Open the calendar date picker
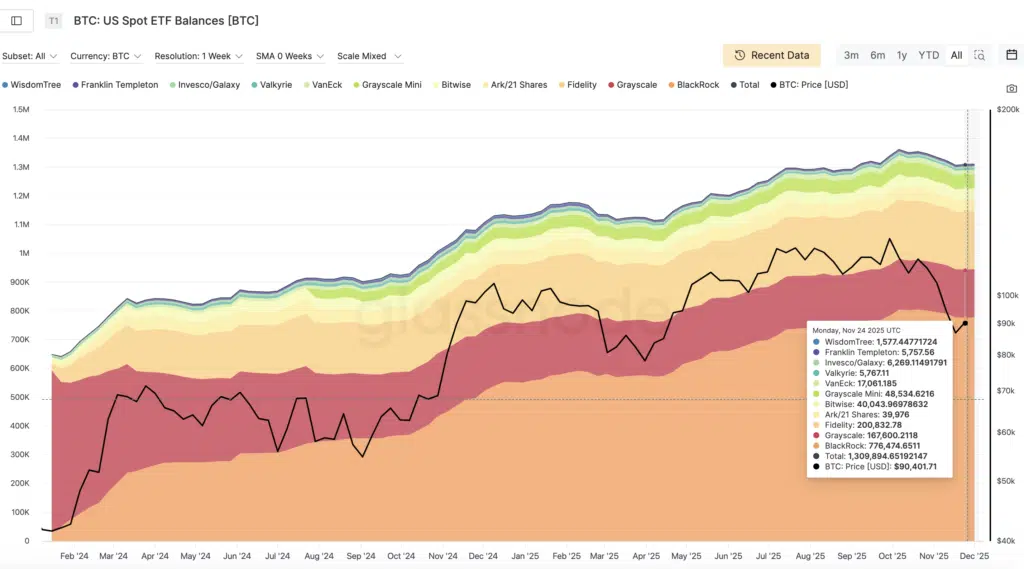Viewport: 1024px width, 569px height. 1011,55
